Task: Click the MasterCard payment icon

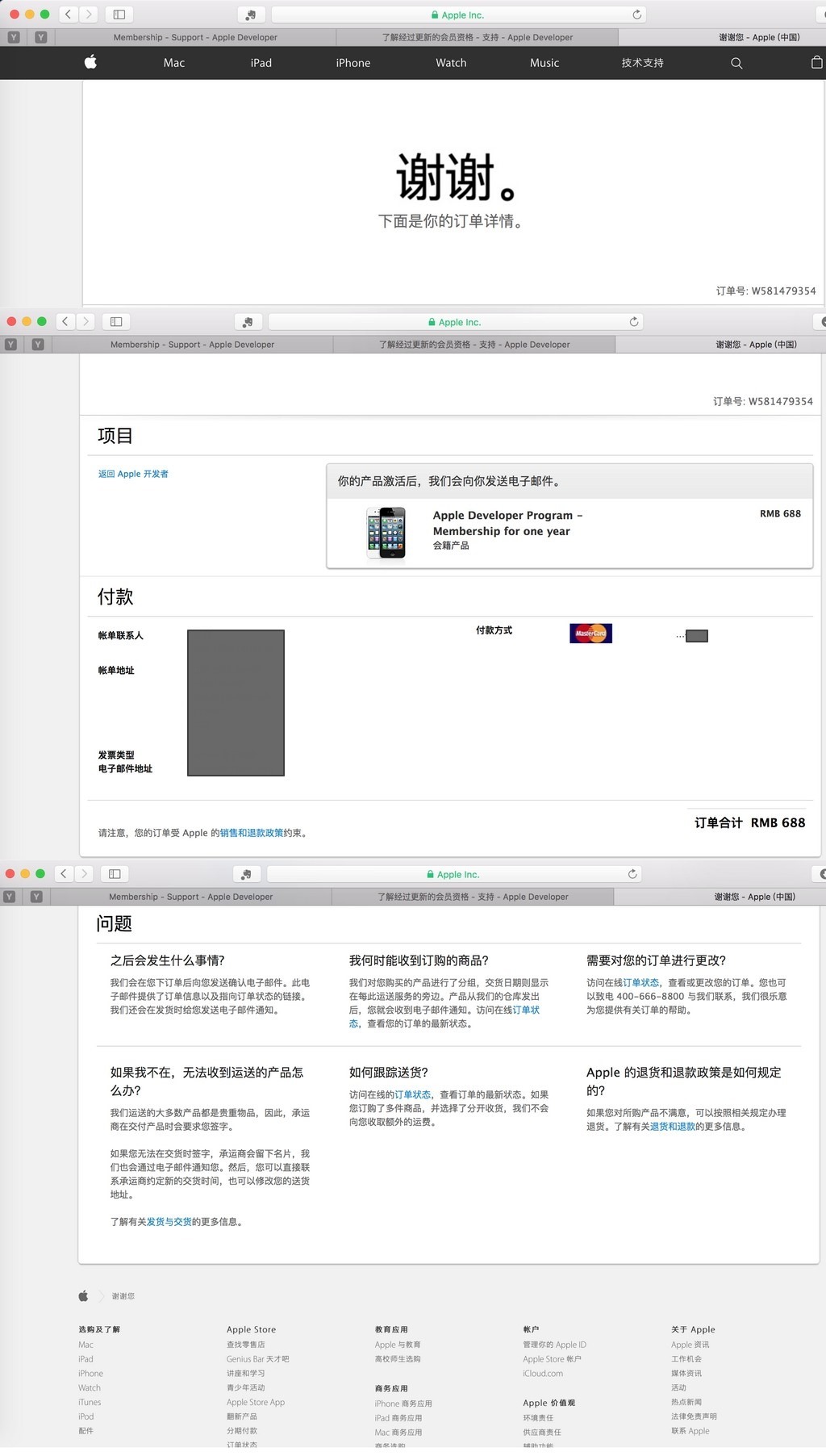Action: [590, 634]
